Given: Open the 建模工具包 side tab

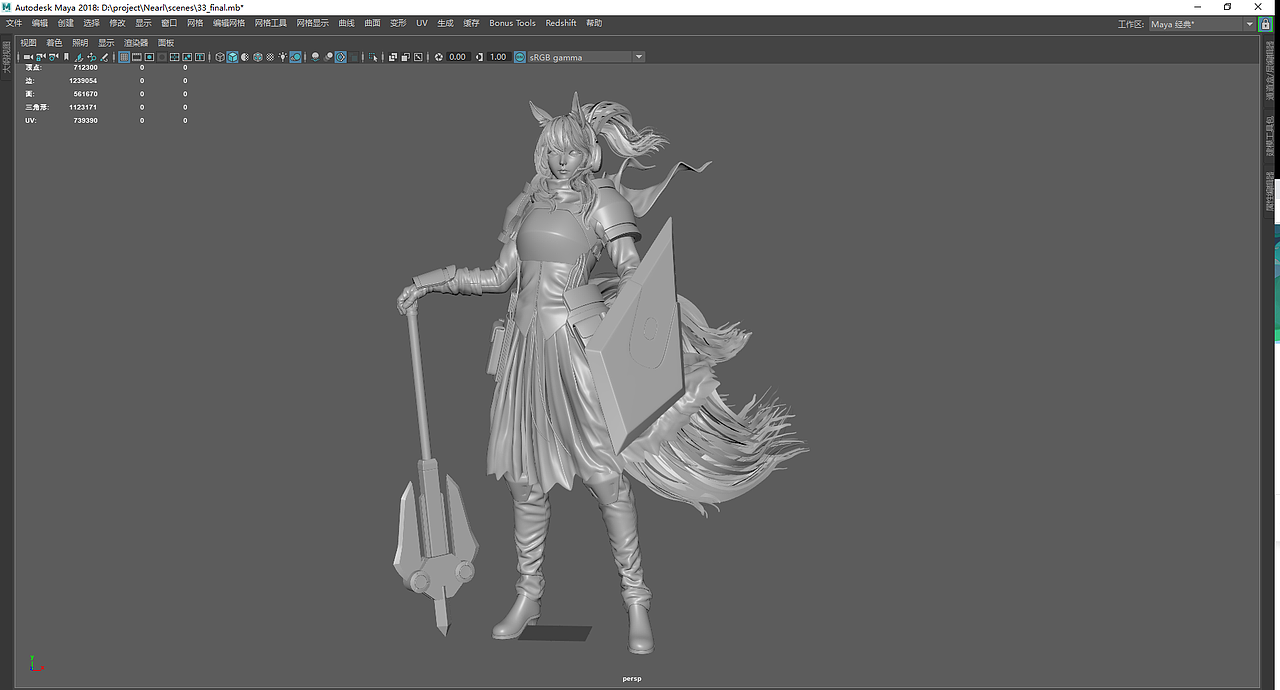Looking at the screenshot, I should point(1270,134).
